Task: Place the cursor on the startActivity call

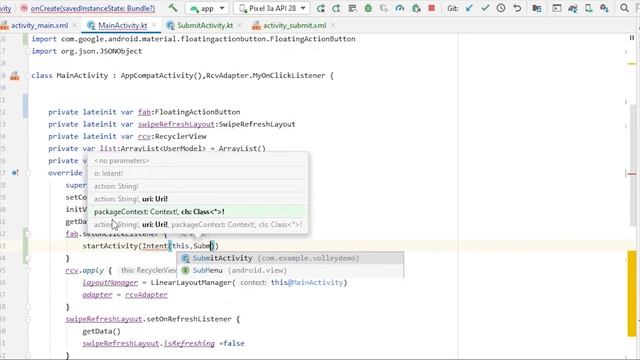Action: 111,246
